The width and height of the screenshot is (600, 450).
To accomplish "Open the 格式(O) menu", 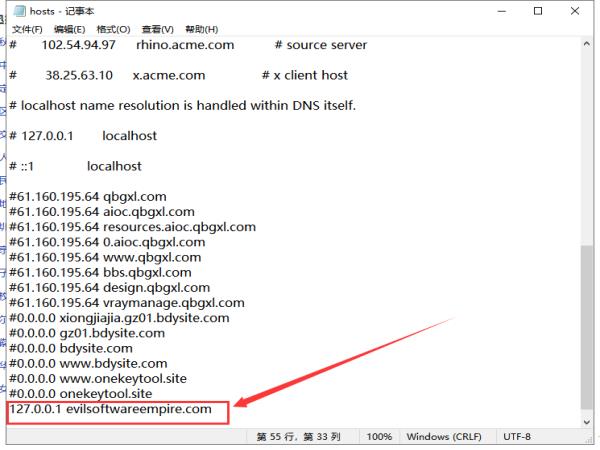I will 113,29.
